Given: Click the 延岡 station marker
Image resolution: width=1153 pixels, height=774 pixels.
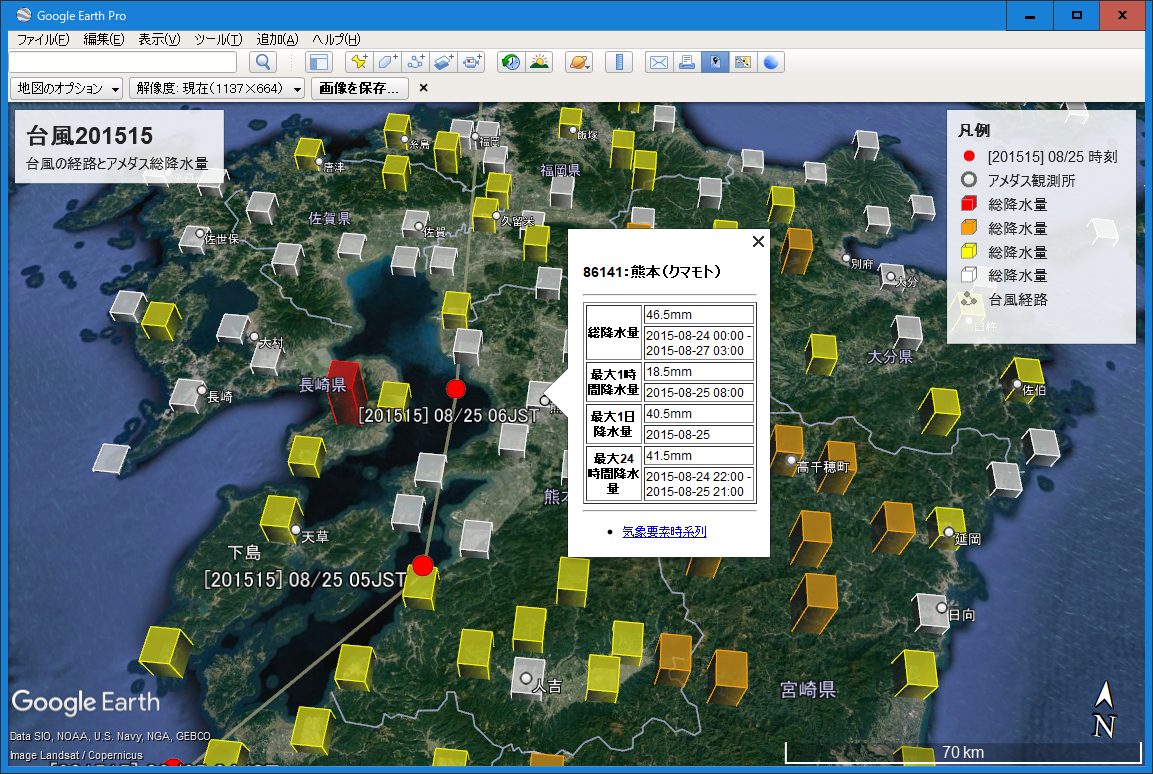Looking at the screenshot, I should point(949,532).
